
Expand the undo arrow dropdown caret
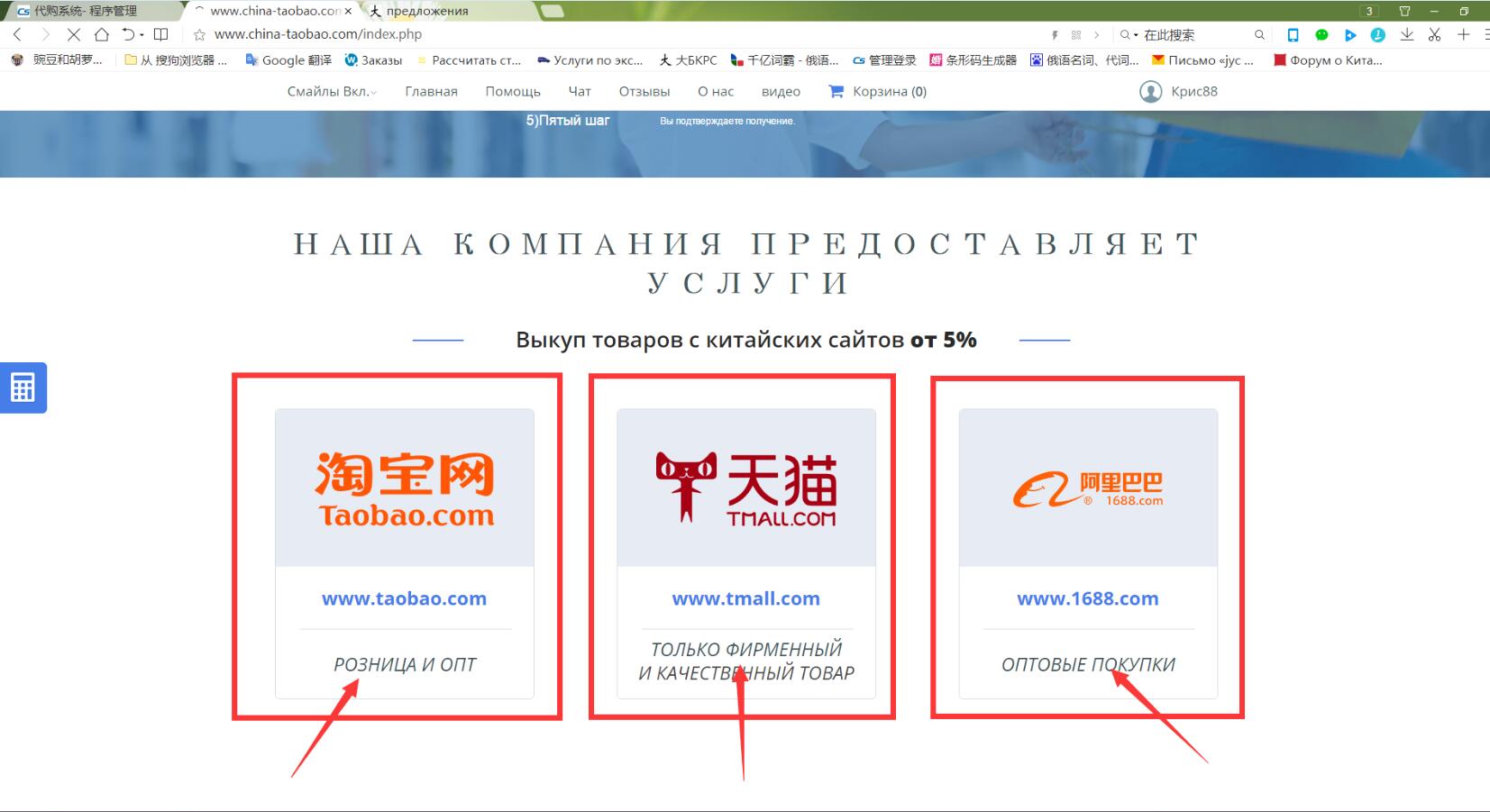[x=142, y=35]
